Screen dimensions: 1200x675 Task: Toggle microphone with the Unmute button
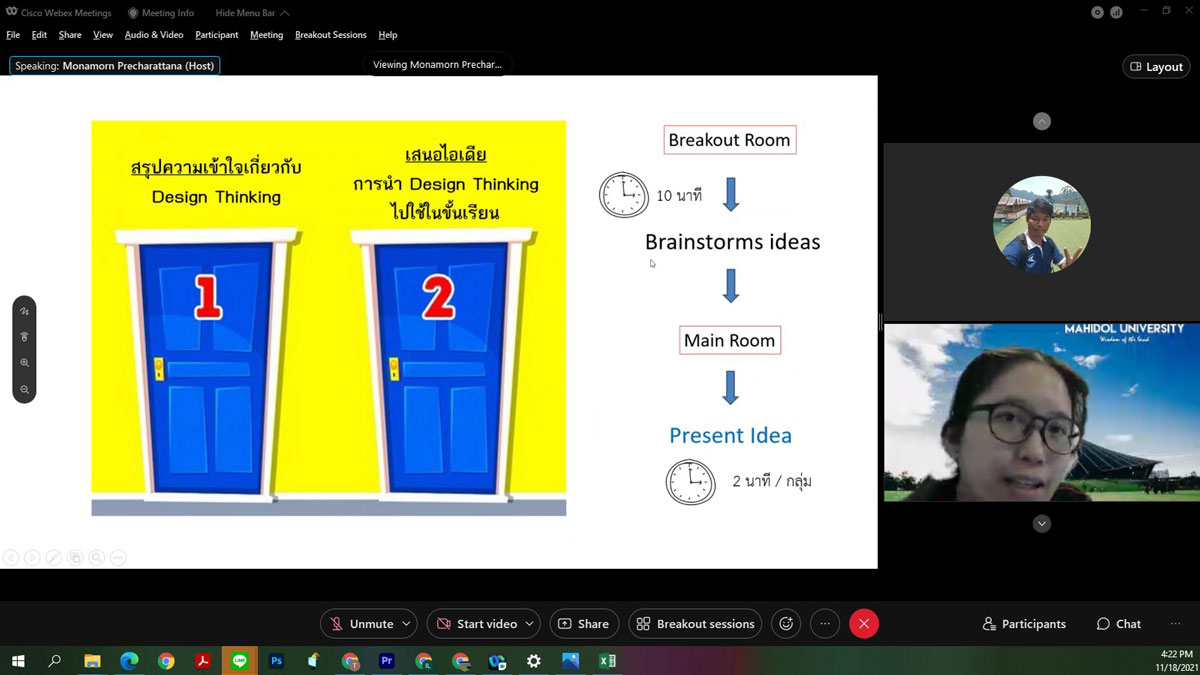point(361,624)
